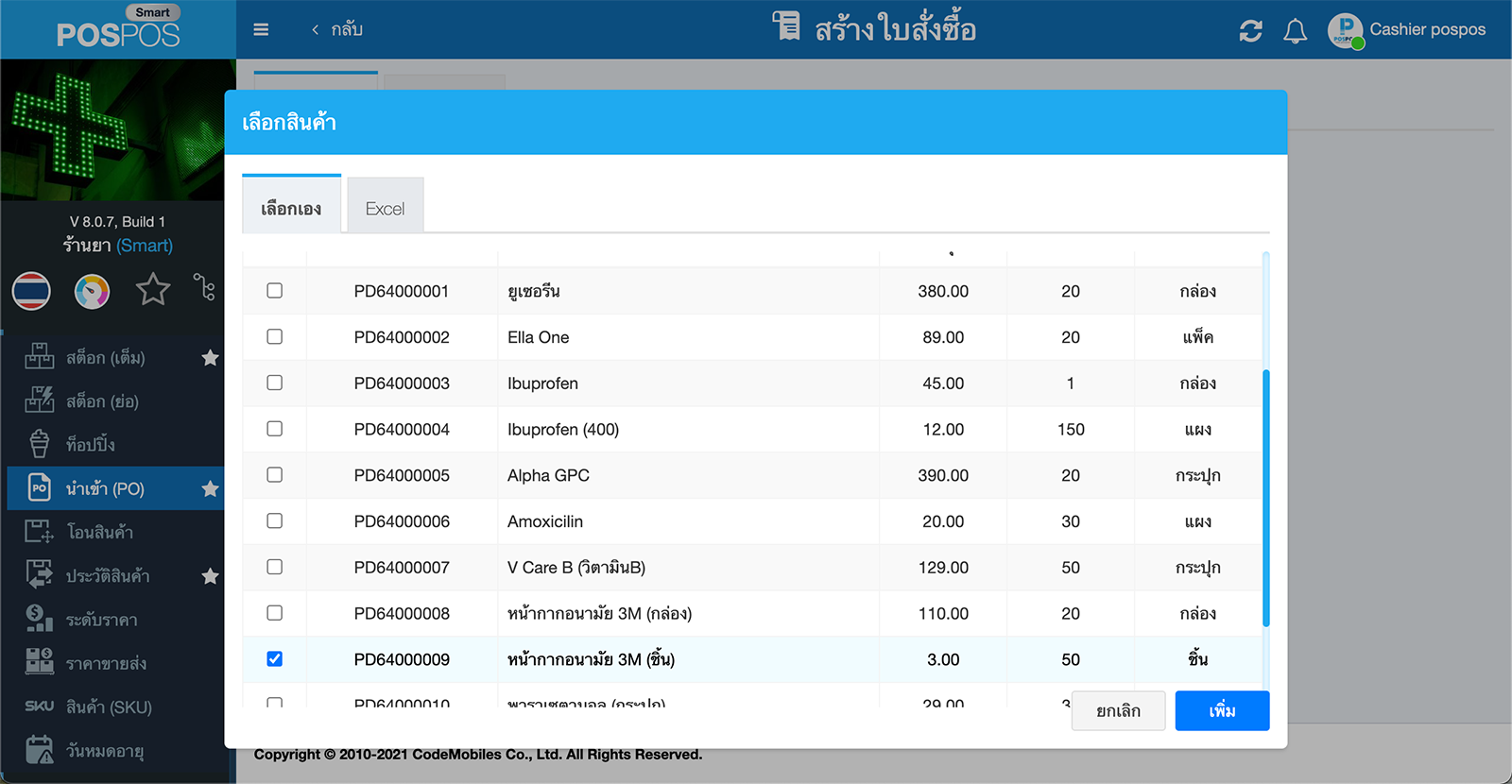Image resolution: width=1512 pixels, height=784 pixels.
Task: Click the short stock sidebar icon
Action: click(x=39, y=401)
